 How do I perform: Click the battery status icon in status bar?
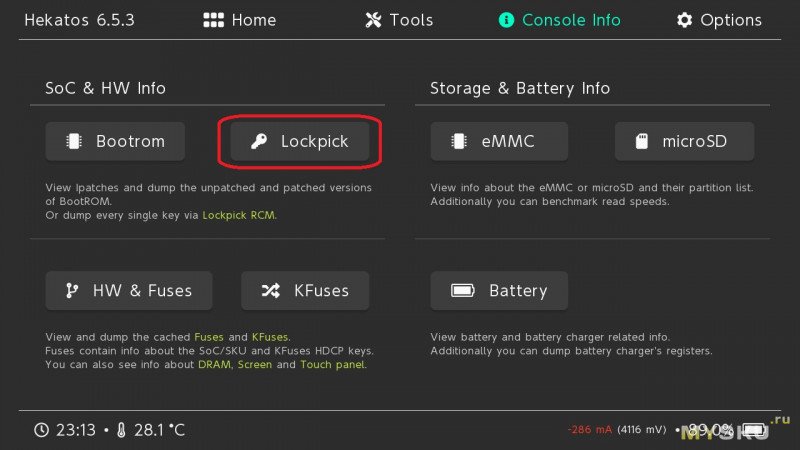(x=754, y=430)
